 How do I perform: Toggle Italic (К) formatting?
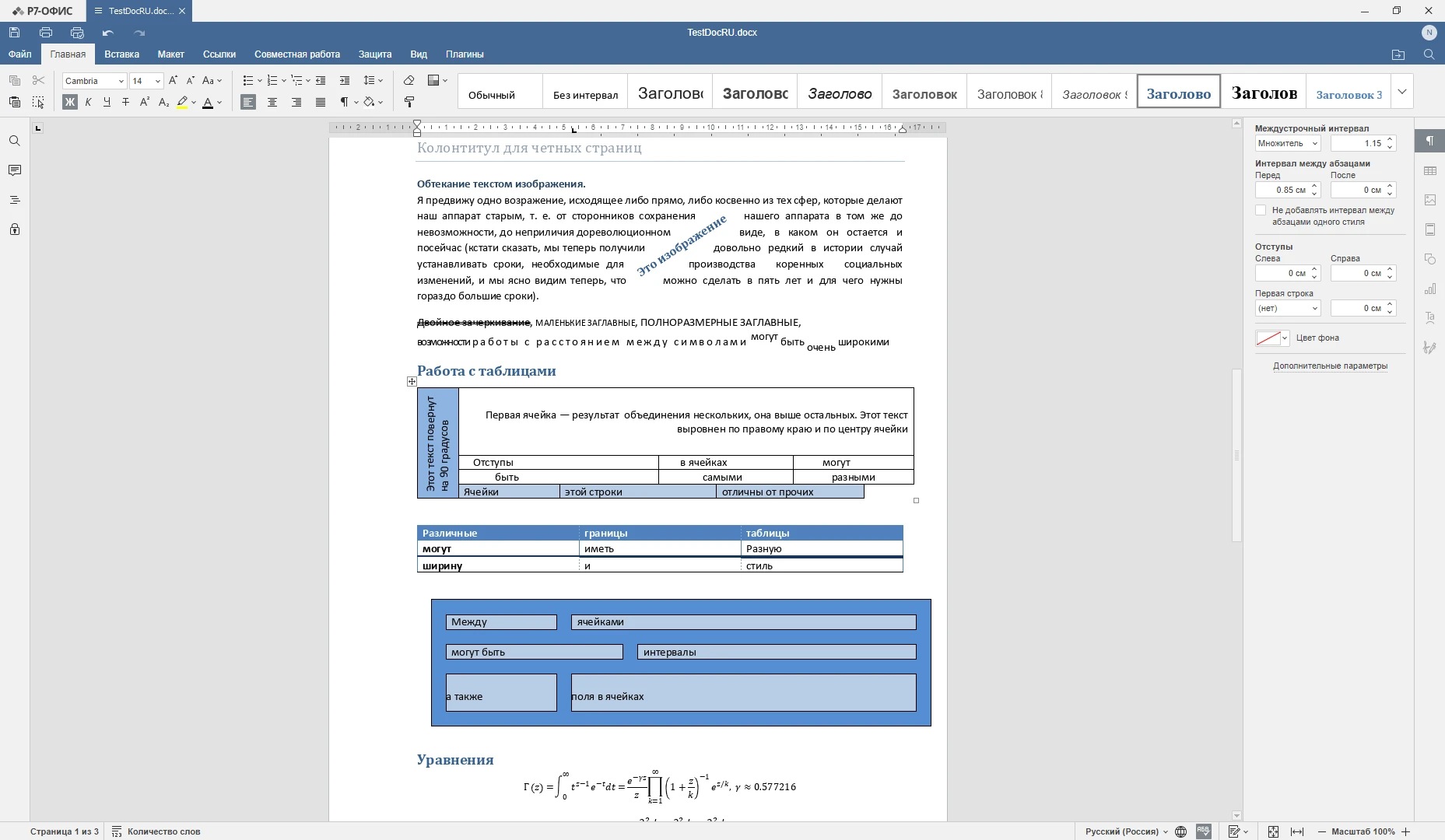tap(88, 102)
